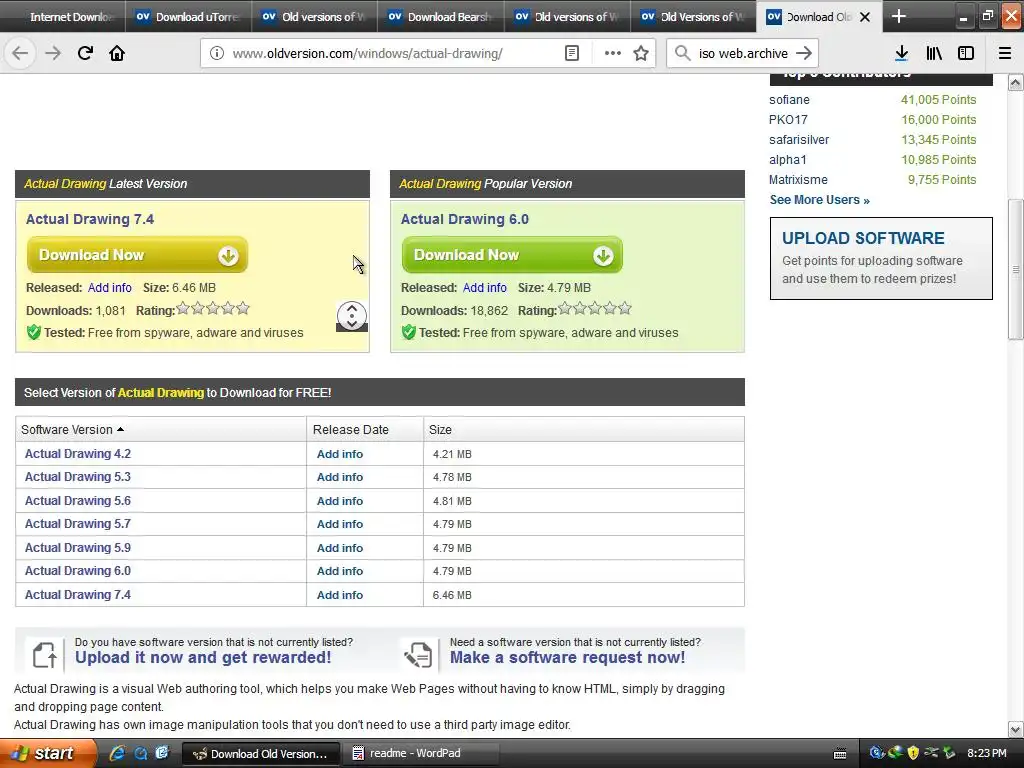Click Make a software request now
Screen dimensions: 1024x768
point(568,658)
